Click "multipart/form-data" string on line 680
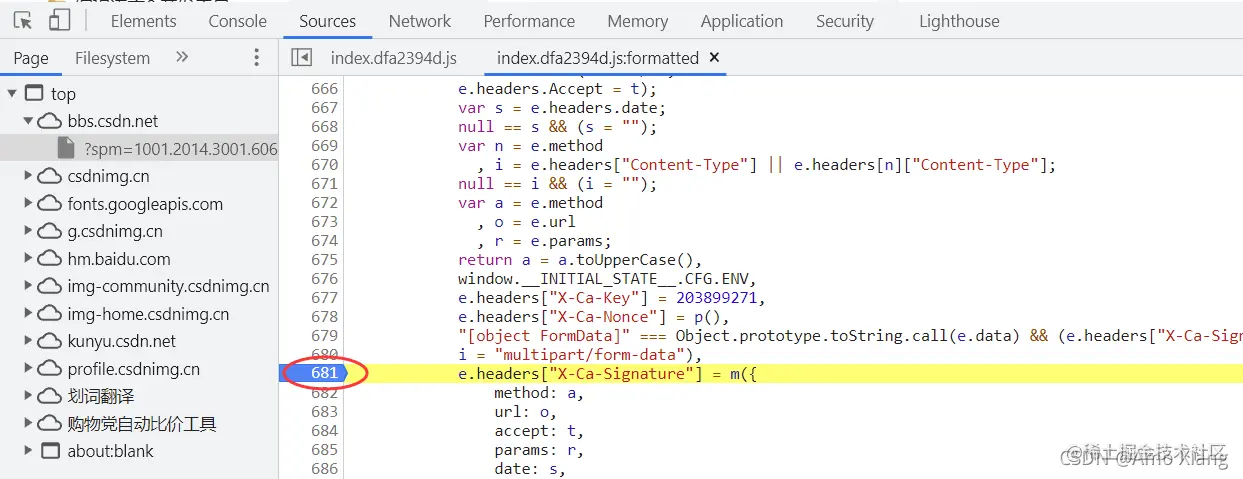 pyautogui.click(x=595, y=355)
